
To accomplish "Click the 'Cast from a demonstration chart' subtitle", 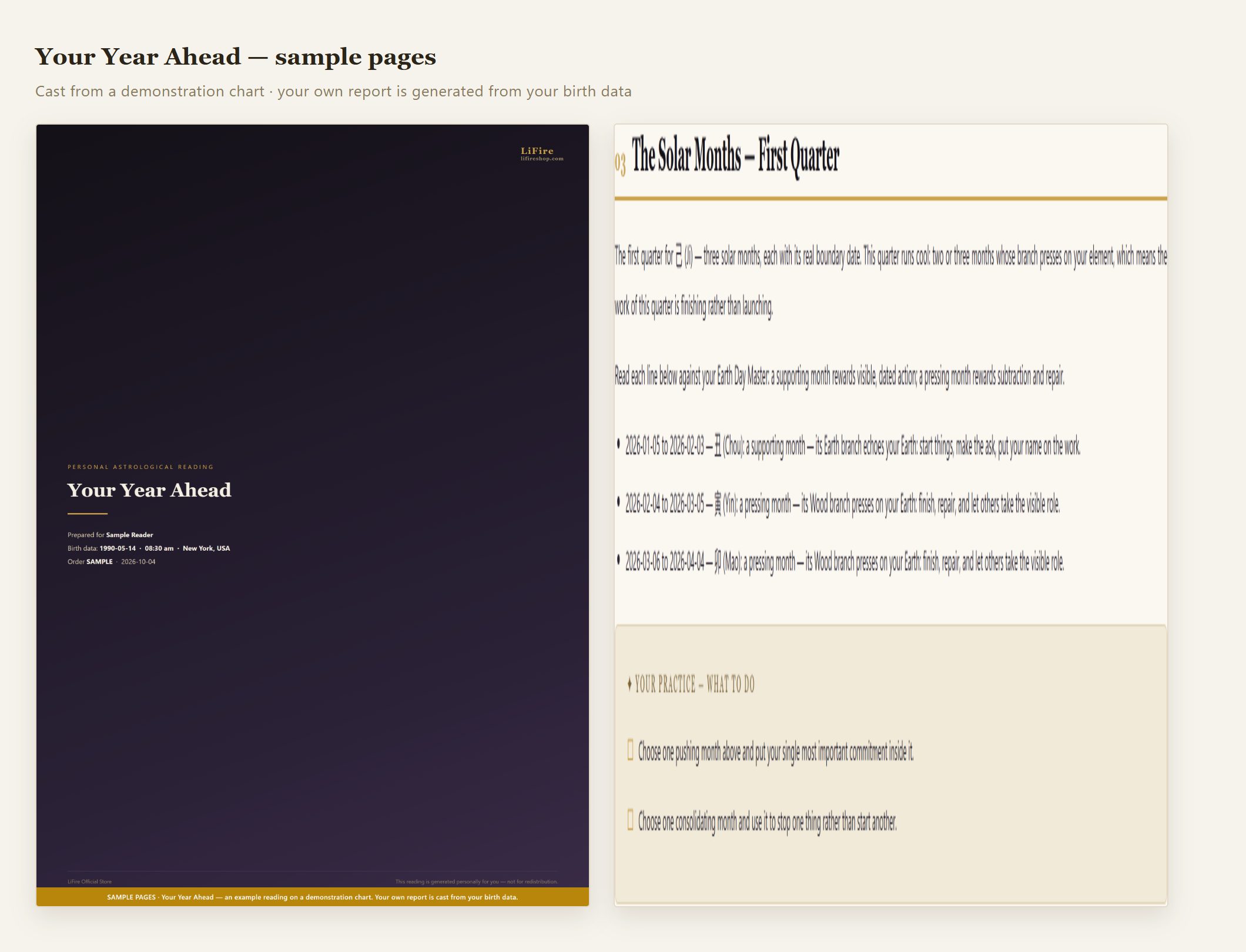I will [333, 92].
